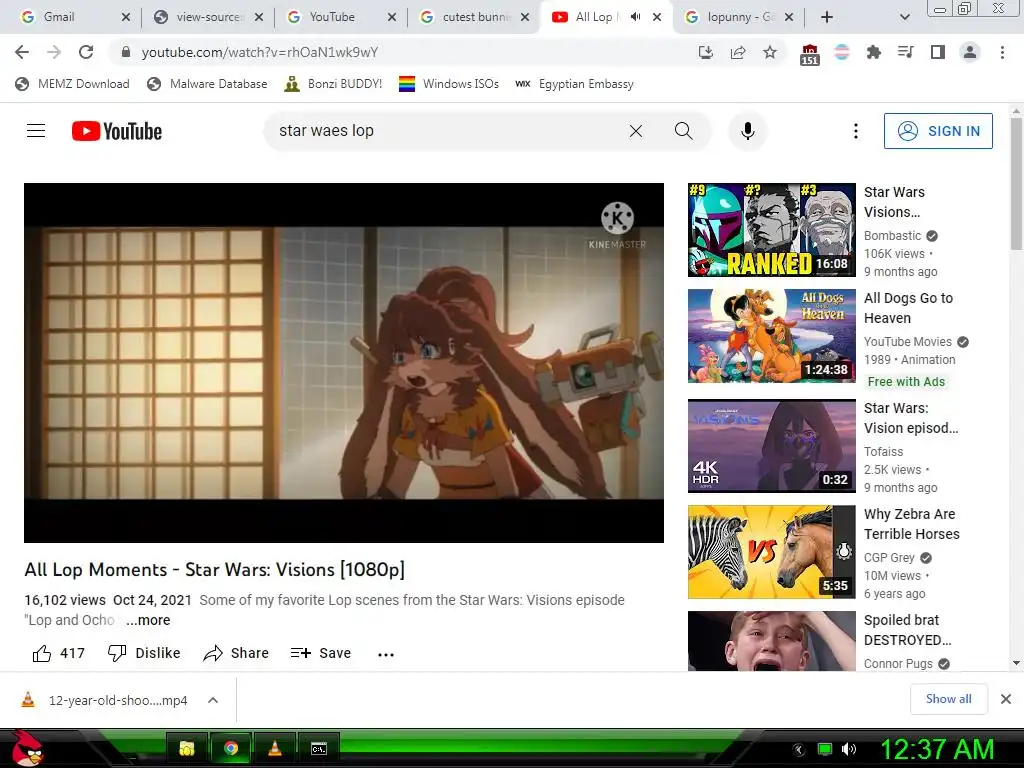Close the All Lop Moments tab
1024x768 pixels.
click(657, 17)
